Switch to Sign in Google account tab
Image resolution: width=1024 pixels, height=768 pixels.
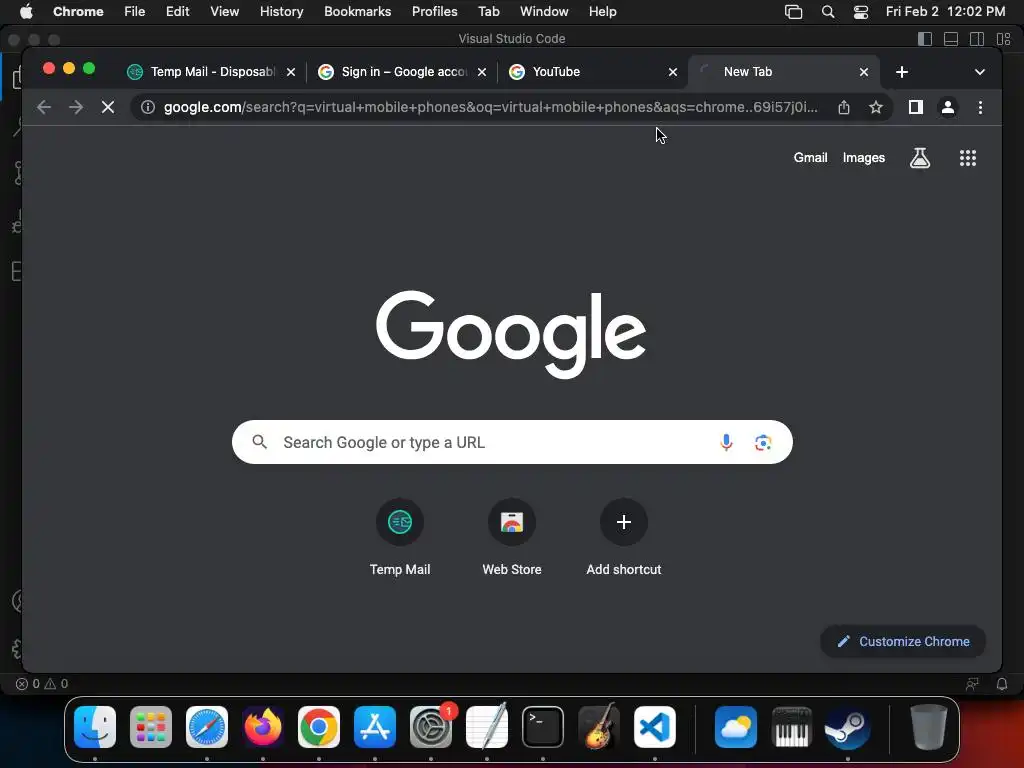click(402, 72)
